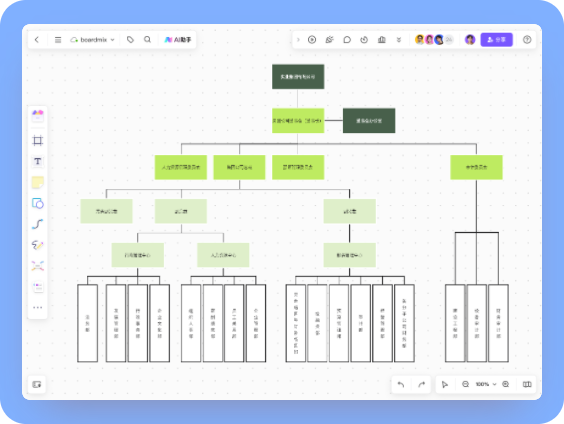Select the table list tool in the left toolbar

38,287
